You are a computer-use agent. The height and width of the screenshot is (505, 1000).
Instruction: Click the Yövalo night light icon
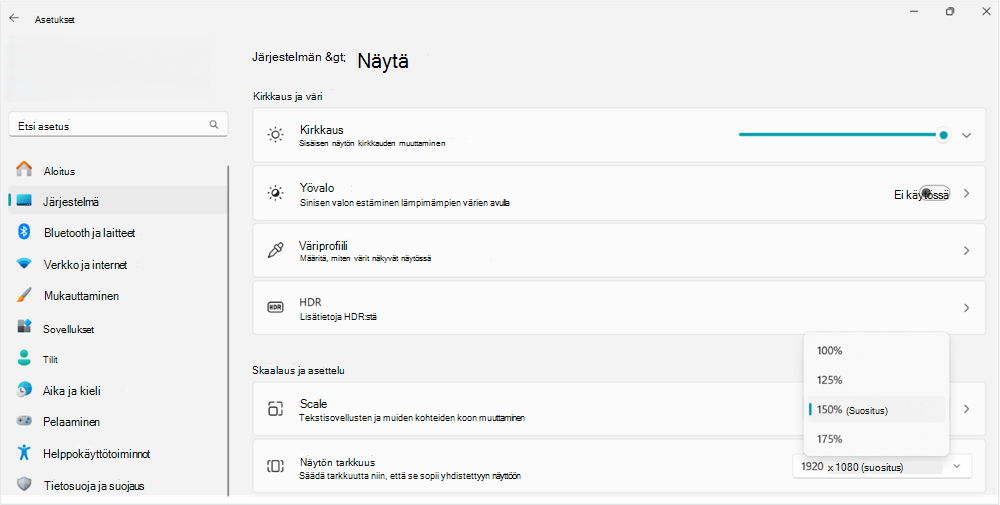(275, 193)
